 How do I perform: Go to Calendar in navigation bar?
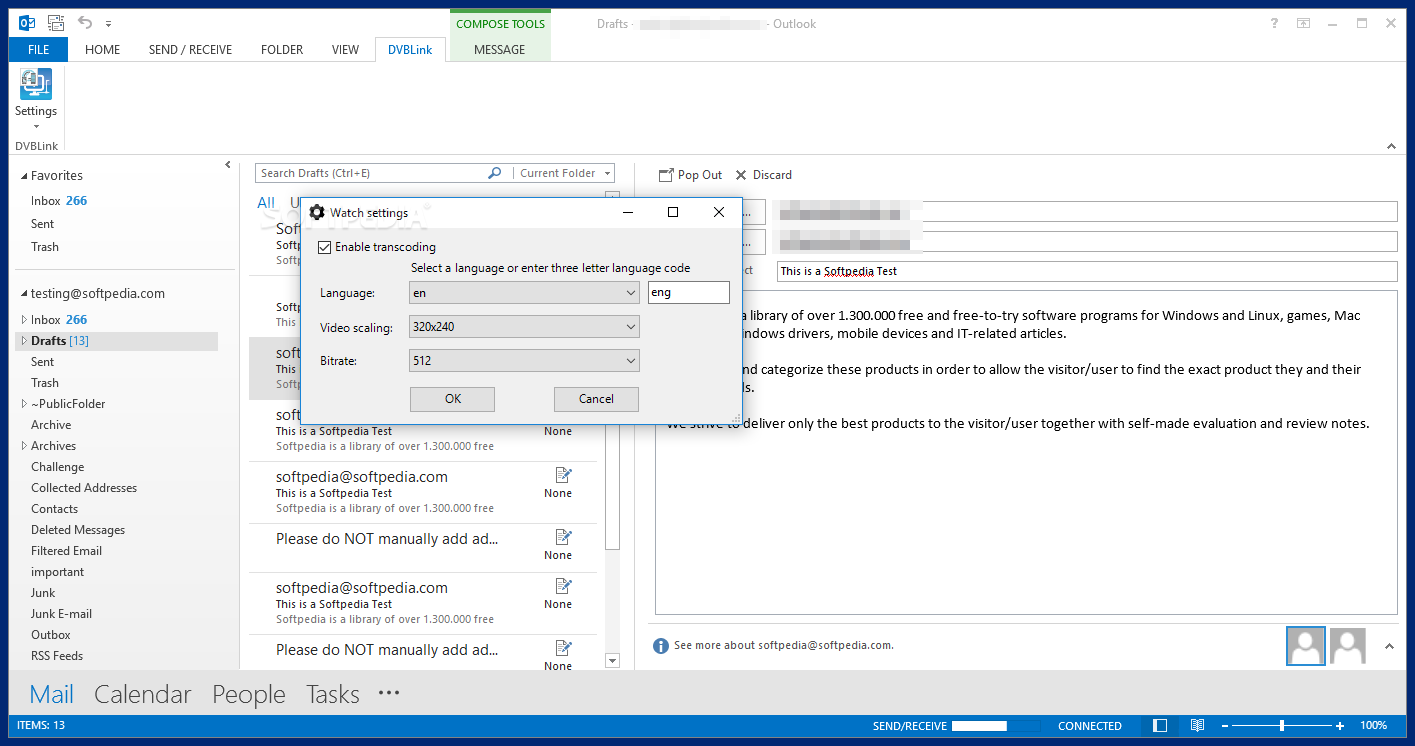point(143,694)
